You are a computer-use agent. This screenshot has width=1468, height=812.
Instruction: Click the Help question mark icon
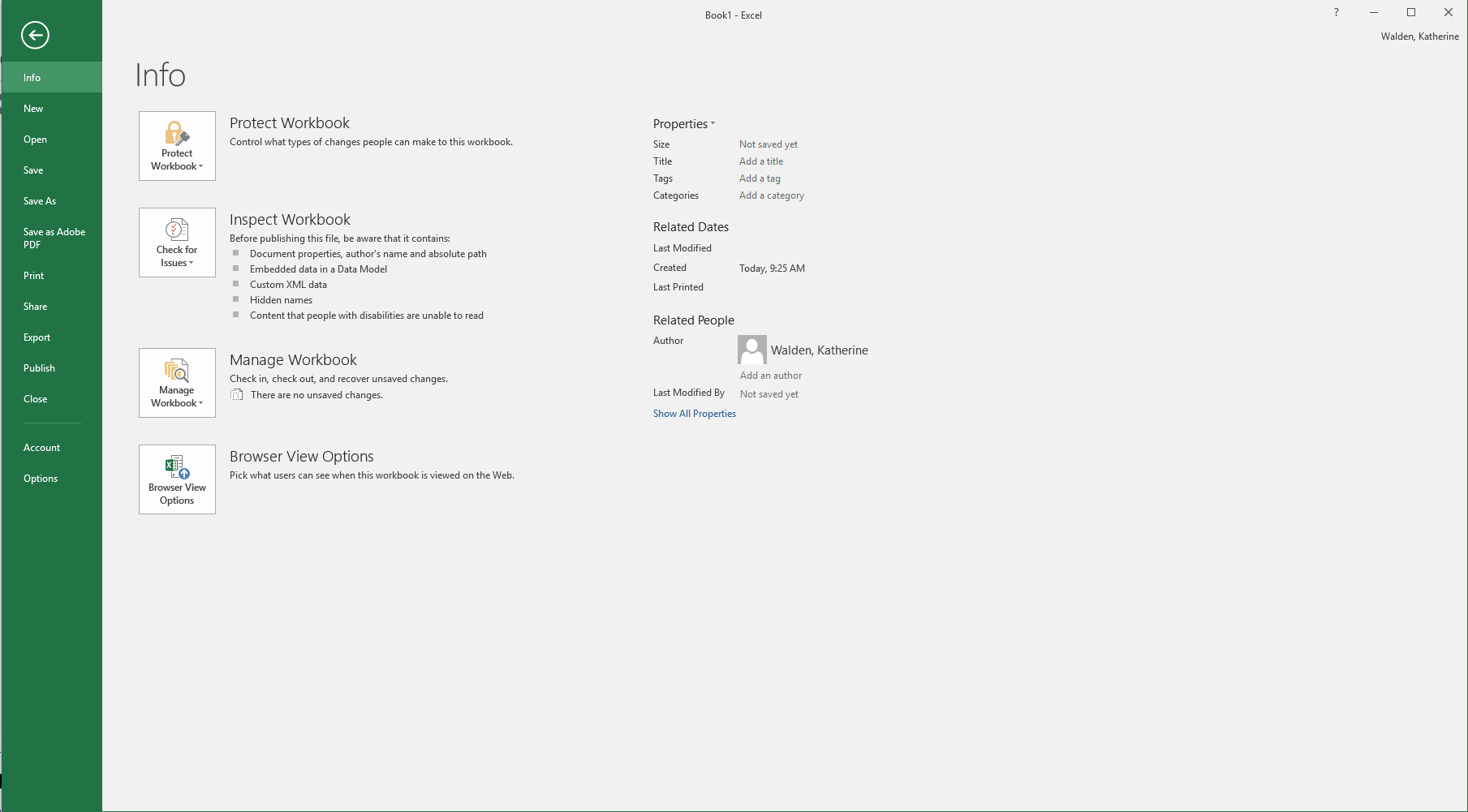pos(1336,12)
